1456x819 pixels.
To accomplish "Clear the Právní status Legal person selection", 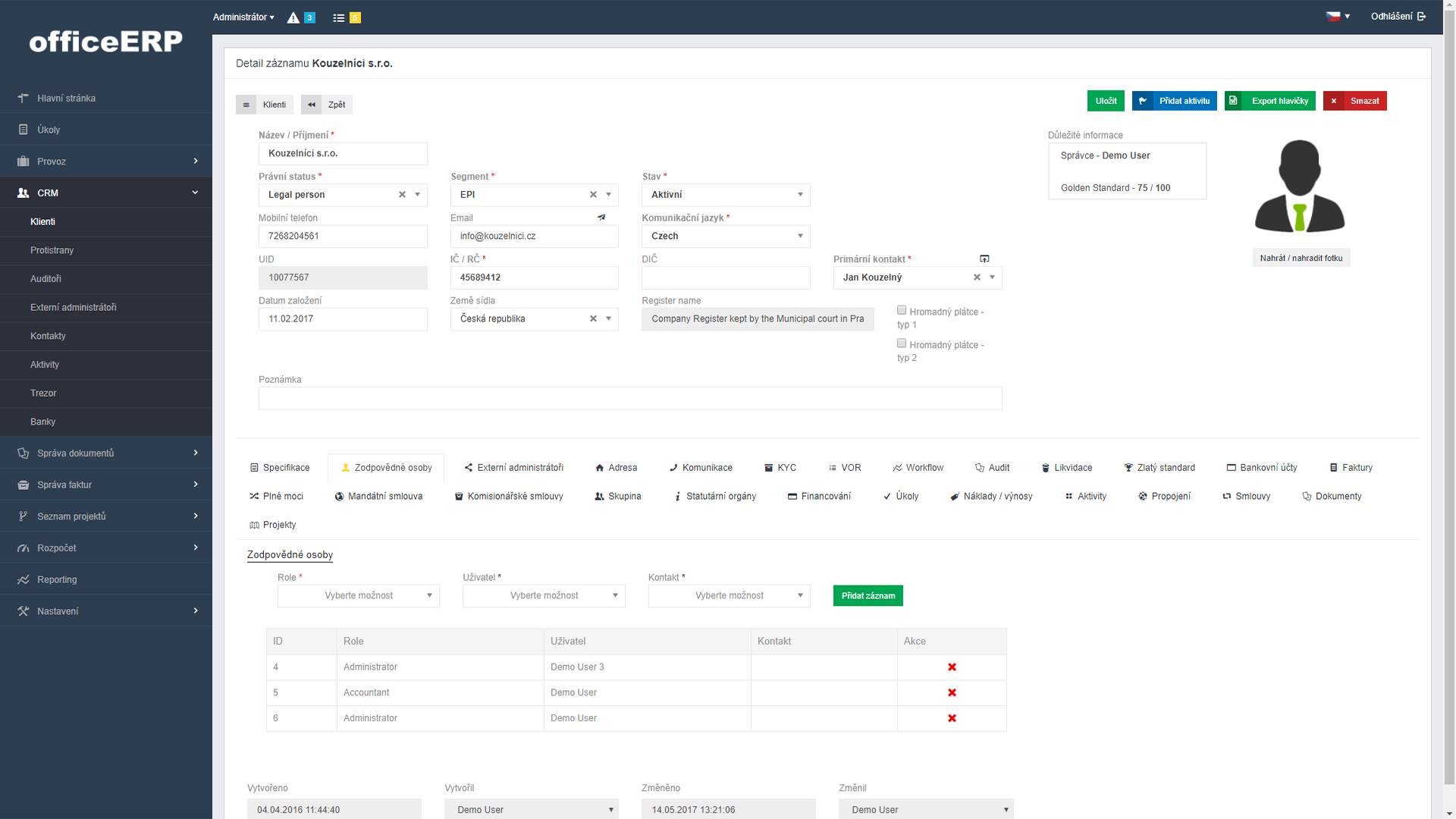I will click(402, 195).
